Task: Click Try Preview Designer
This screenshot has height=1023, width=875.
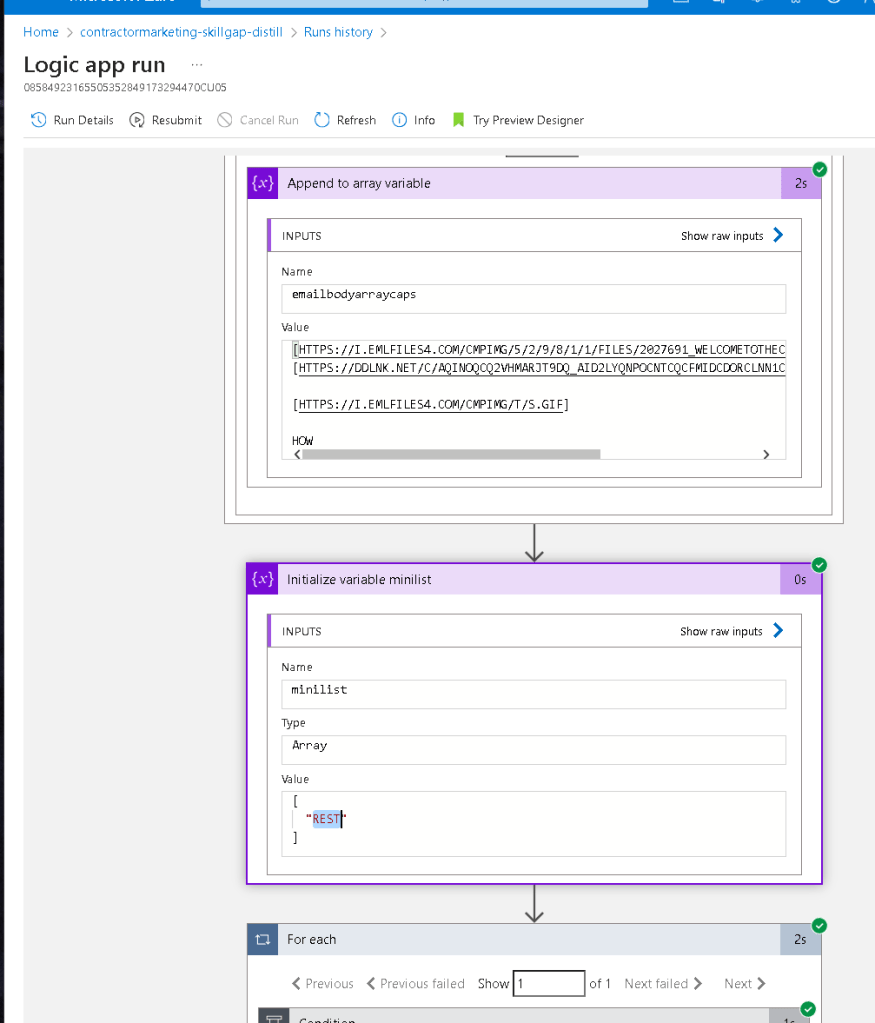Action: coord(517,120)
